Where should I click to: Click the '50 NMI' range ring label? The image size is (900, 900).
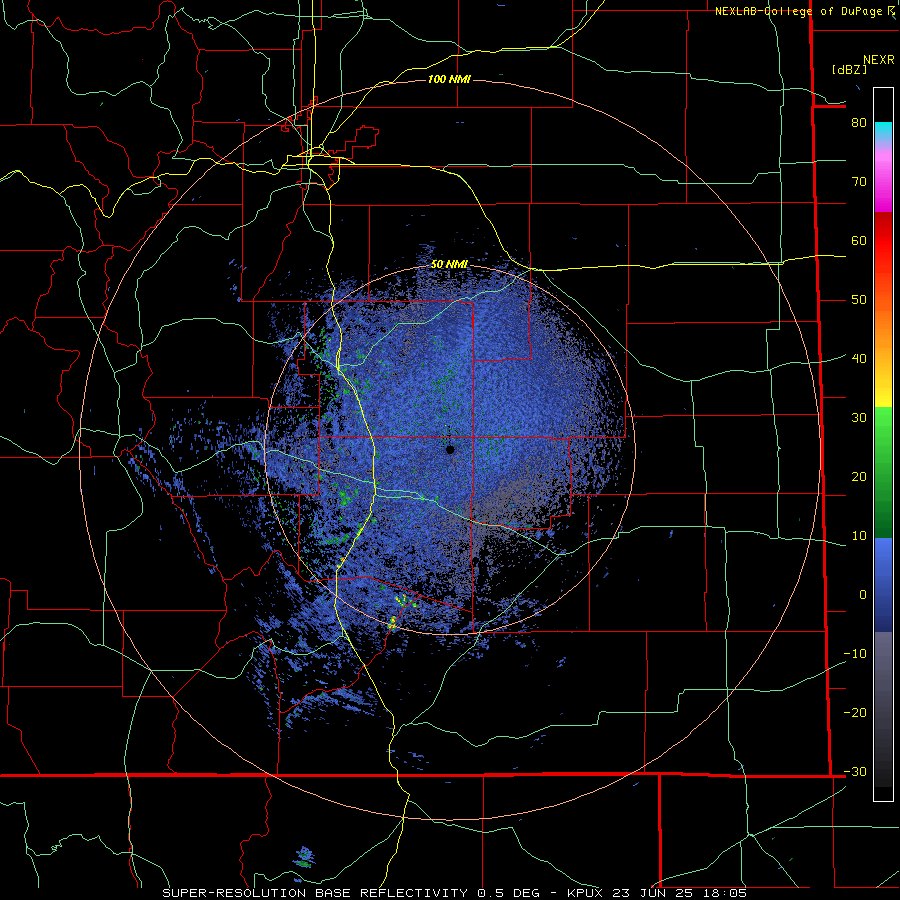[x=449, y=264]
